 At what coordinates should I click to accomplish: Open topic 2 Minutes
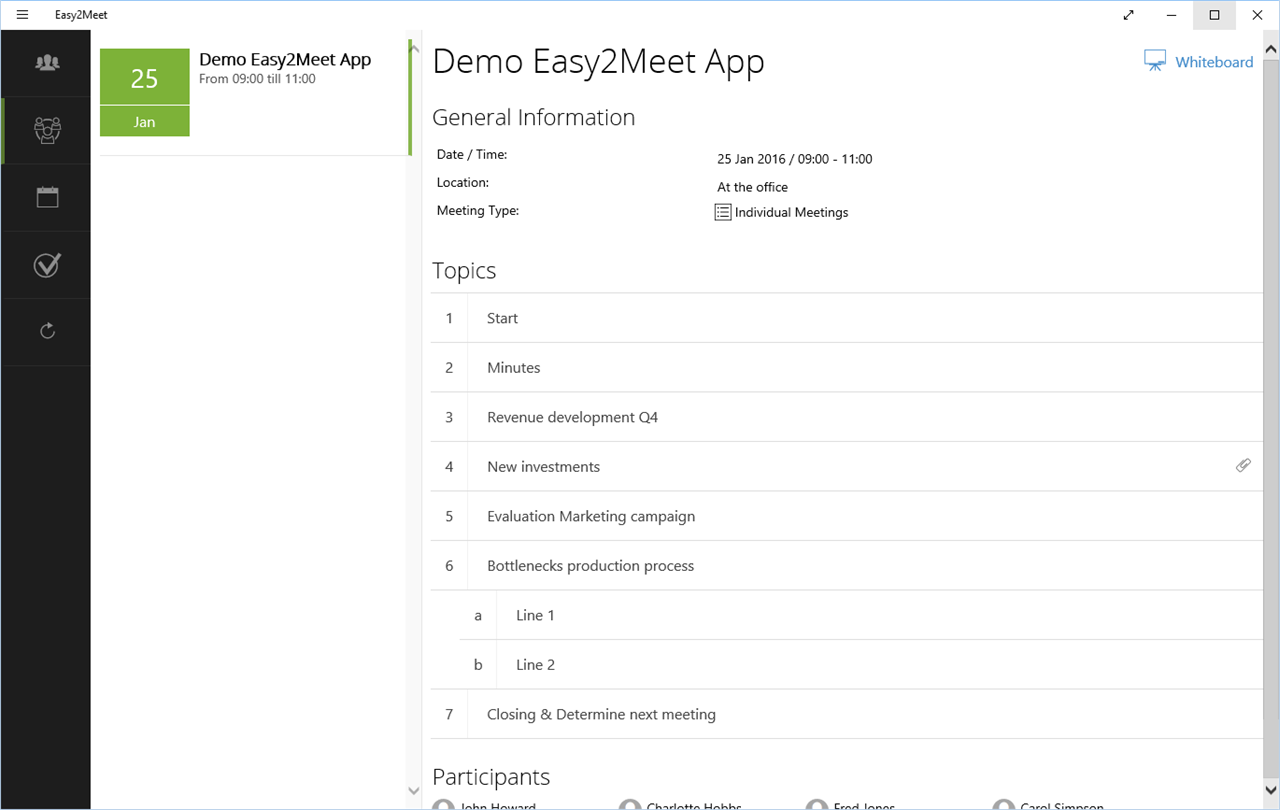847,368
